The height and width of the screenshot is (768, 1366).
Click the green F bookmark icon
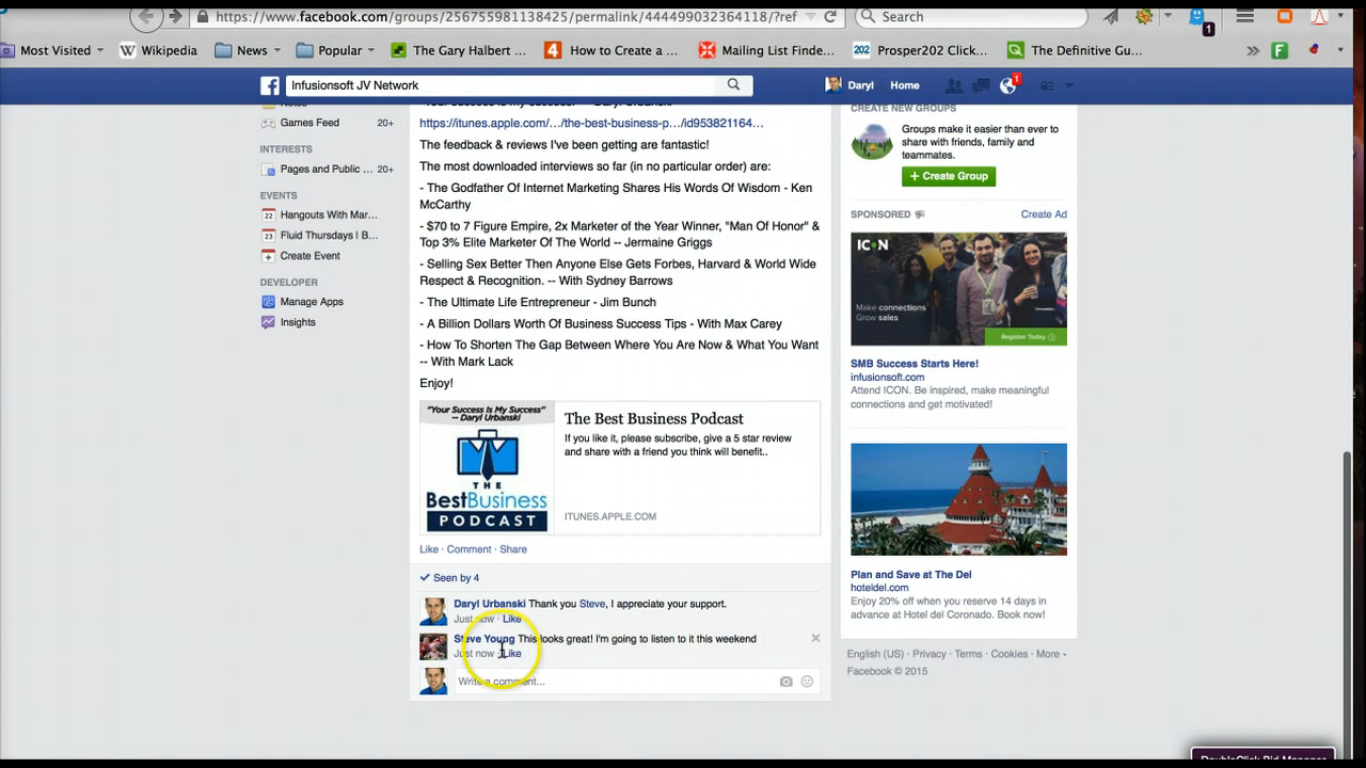point(1279,50)
